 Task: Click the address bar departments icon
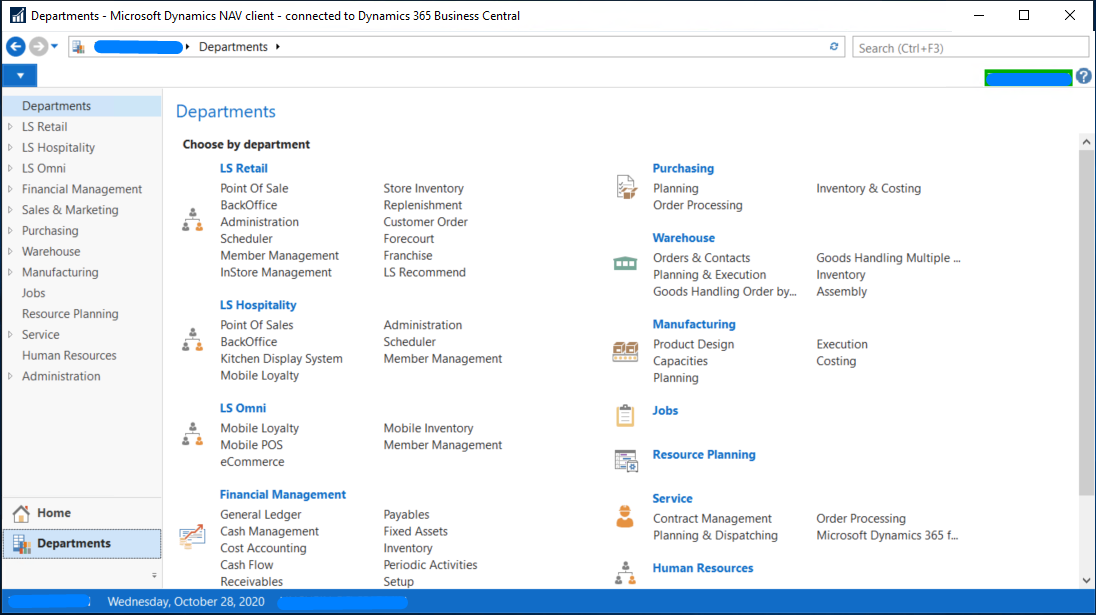click(x=79, y=47)
